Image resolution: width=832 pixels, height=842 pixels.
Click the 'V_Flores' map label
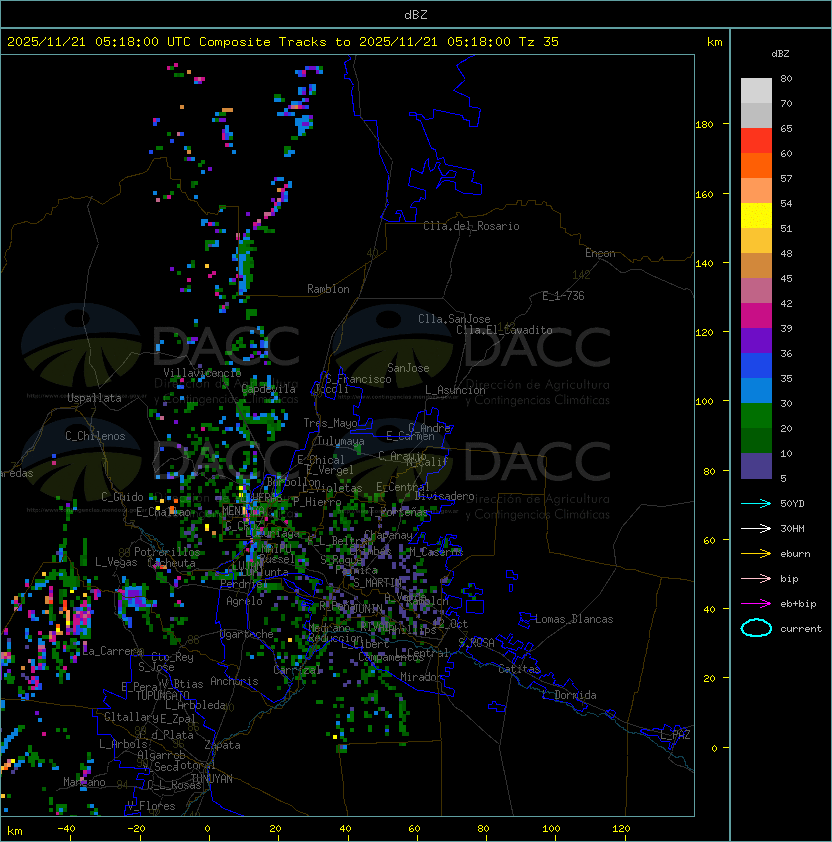(151, 806)
